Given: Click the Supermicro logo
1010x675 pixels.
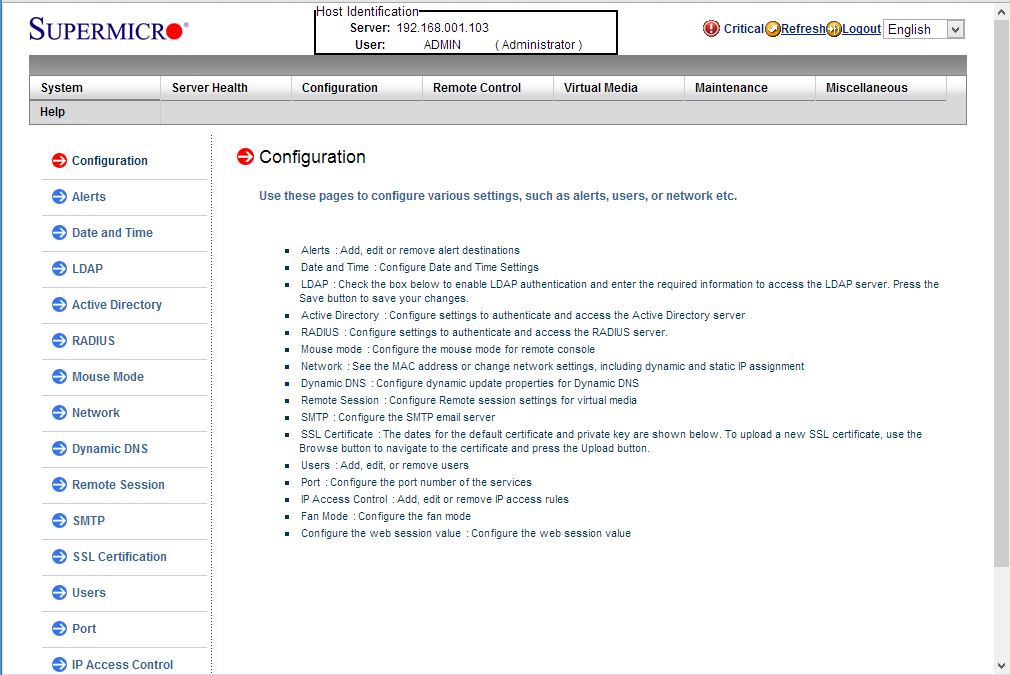Looking at the screenshot, I should (x=108, y=29).
